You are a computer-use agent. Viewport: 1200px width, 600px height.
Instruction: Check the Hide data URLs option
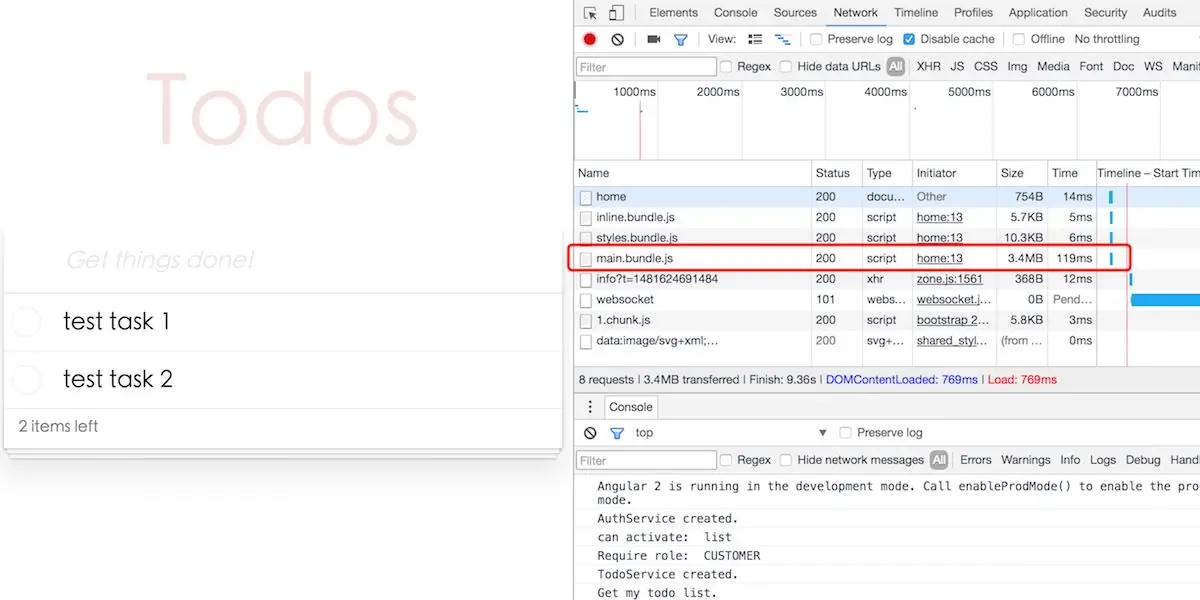click(x=786, y=67)
